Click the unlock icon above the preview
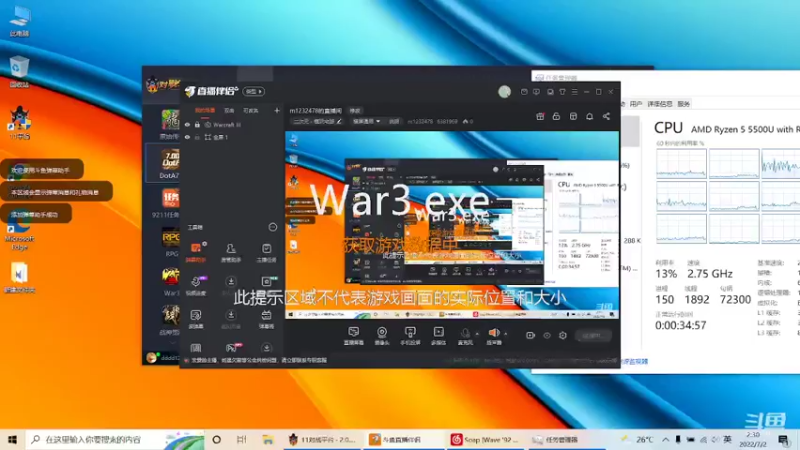The image size is (800, 450). click(x=556, y=116)
